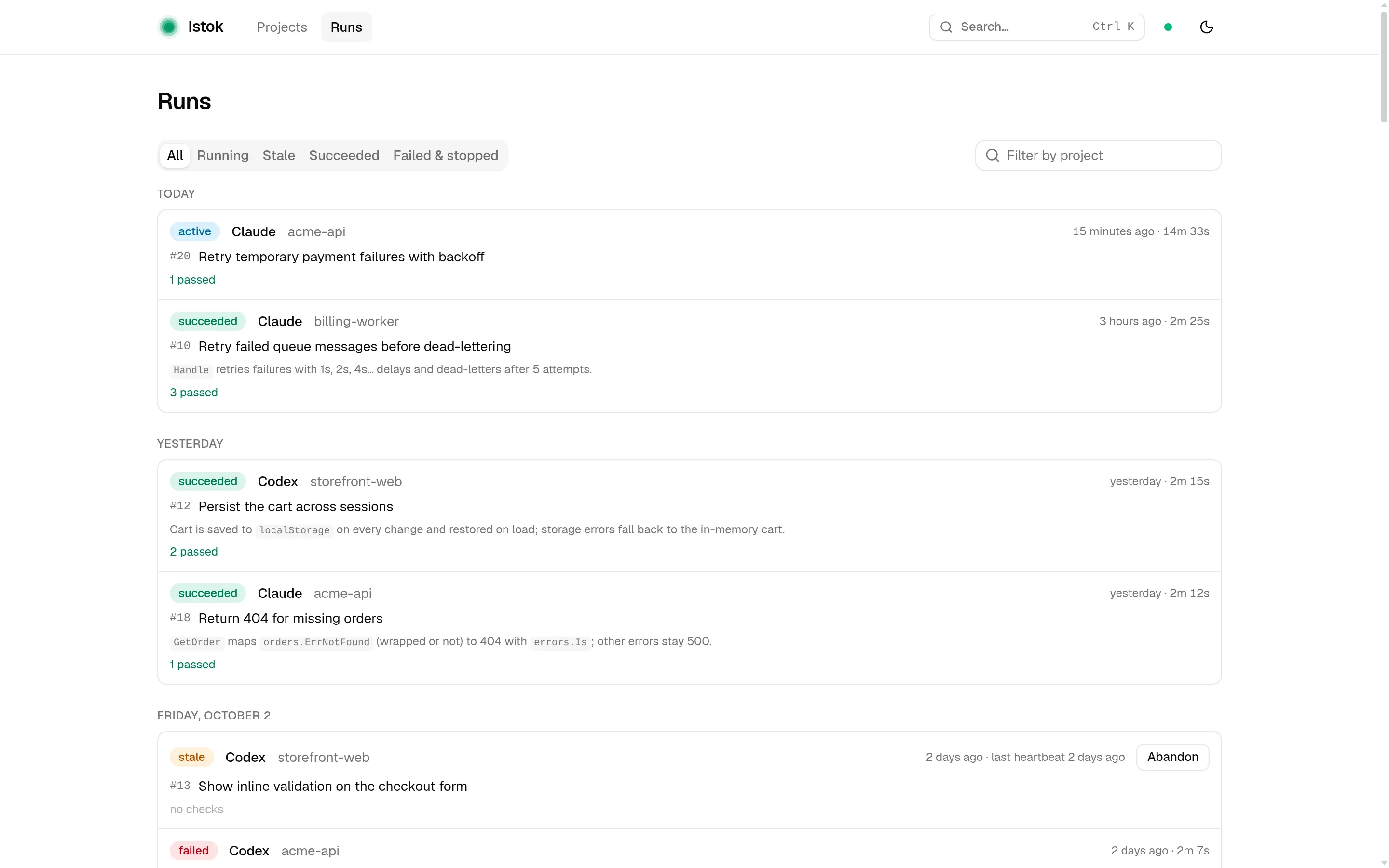The width and height of the screenshot is (1389, 868).
Task: Click storefront-web on the stale run
Action: pyautogui.click(x=323, y=757)
